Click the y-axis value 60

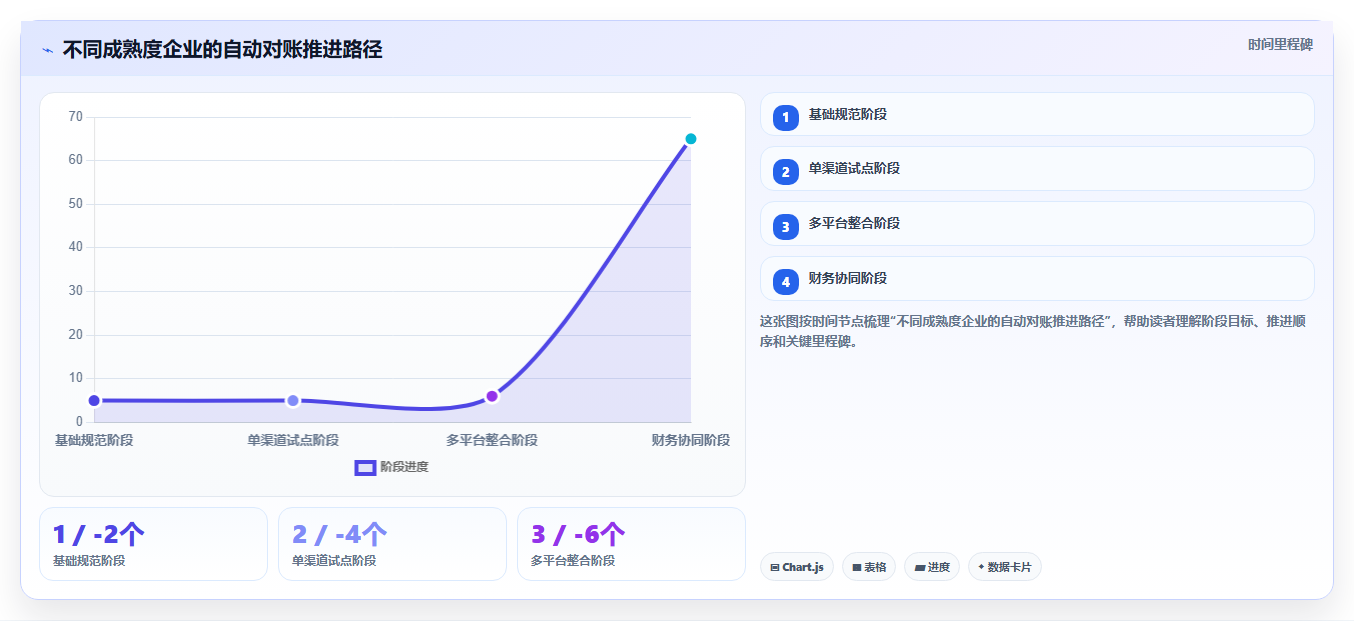click(x=76, y=160)
